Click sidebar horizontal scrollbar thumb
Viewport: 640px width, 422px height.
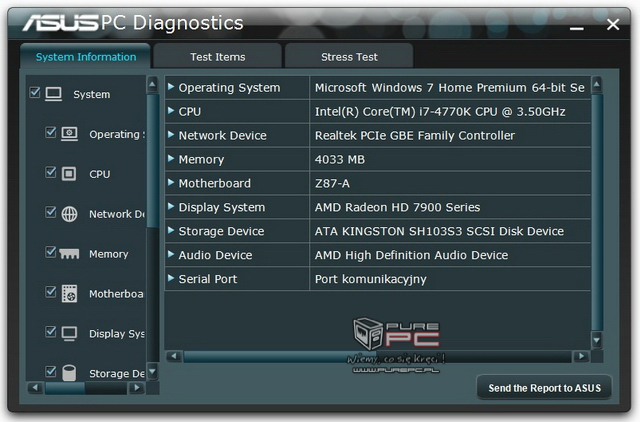(x=65, y=388)
